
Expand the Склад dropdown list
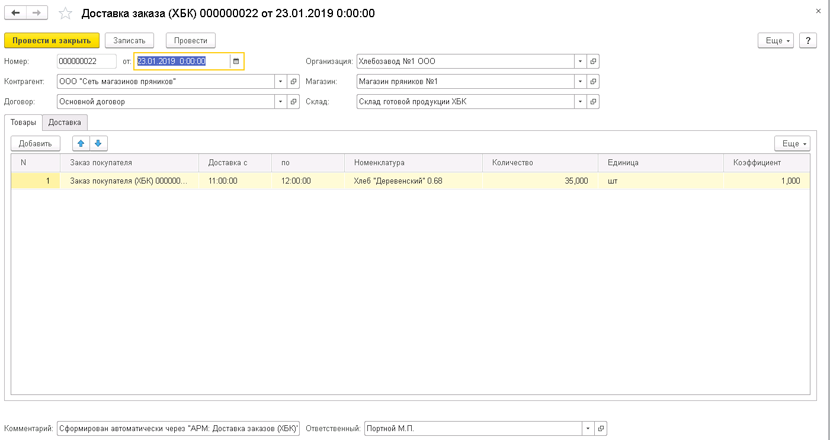(581, 102)
